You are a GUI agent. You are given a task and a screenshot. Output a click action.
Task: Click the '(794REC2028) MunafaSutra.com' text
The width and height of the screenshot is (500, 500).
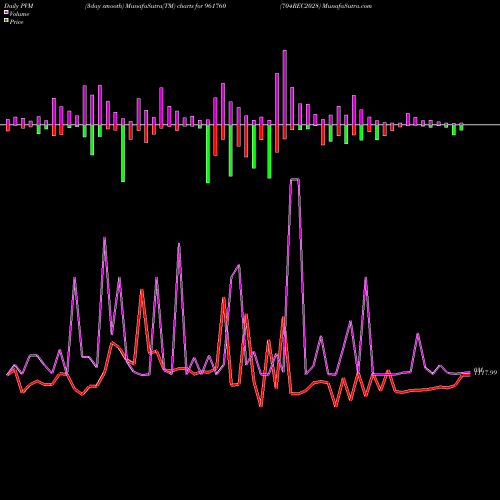326,6
